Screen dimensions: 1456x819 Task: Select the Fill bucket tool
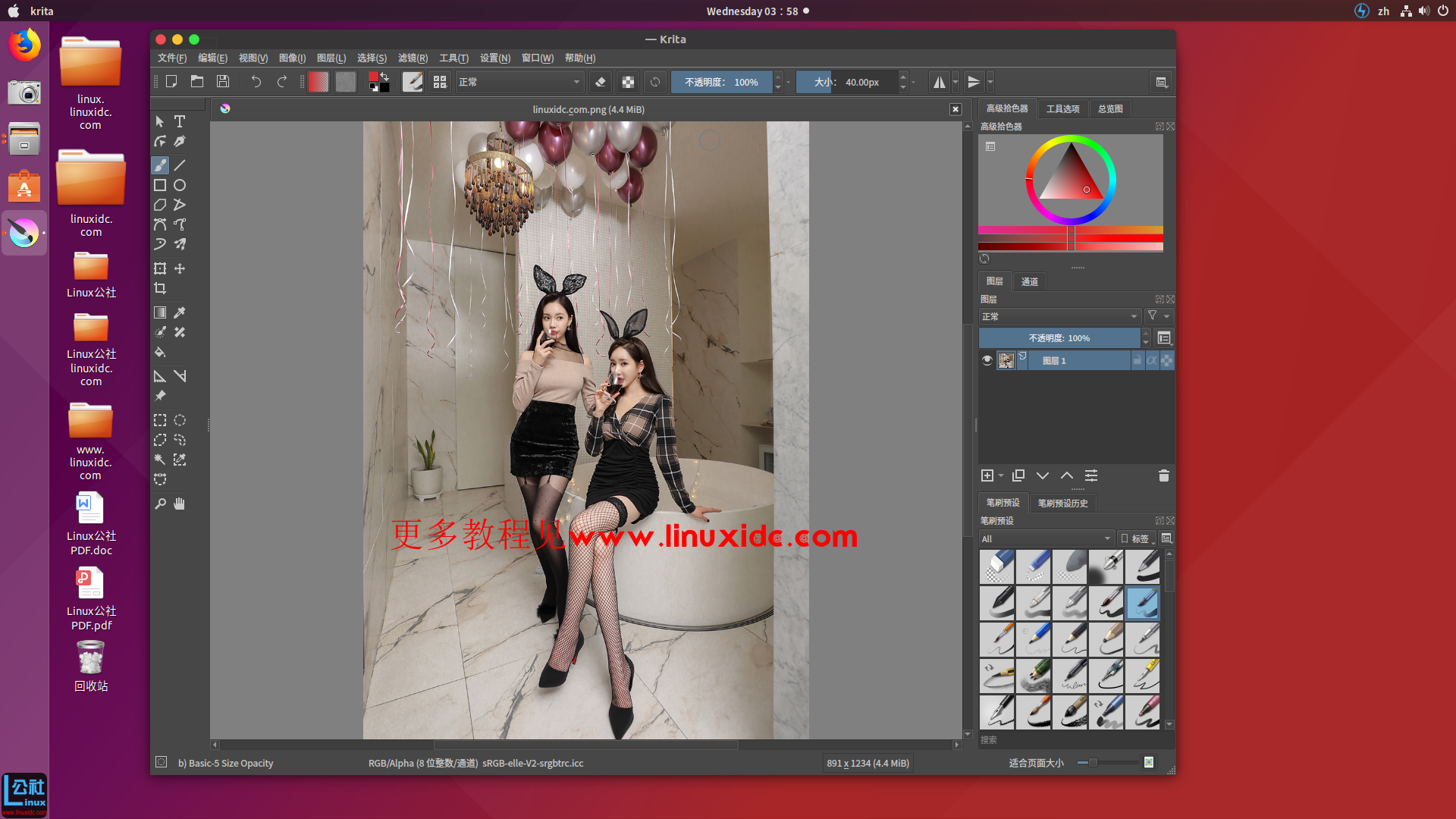[x=160, y=353]
